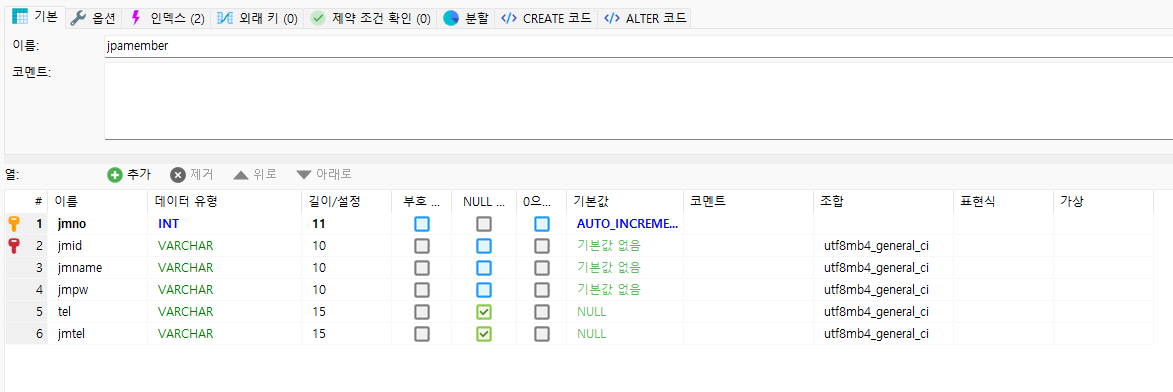
Task: Click into the 코멘트 text area
Action: (638, 101)
